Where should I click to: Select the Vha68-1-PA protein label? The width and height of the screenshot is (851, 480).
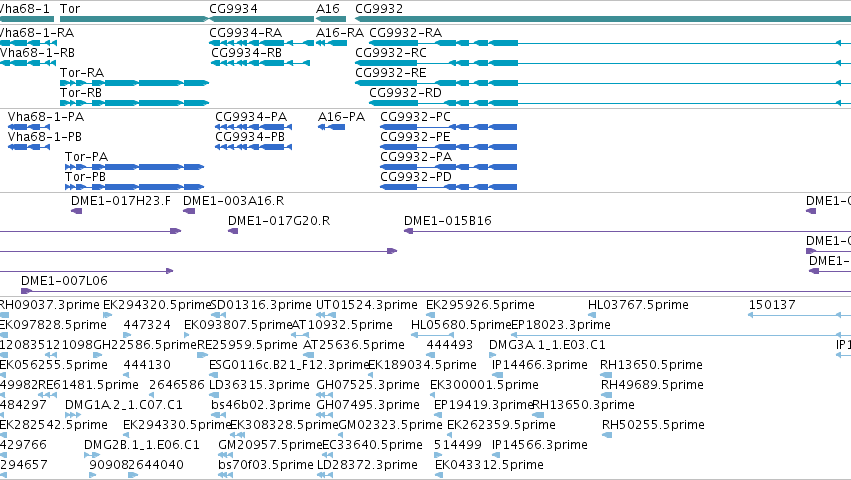46,117
